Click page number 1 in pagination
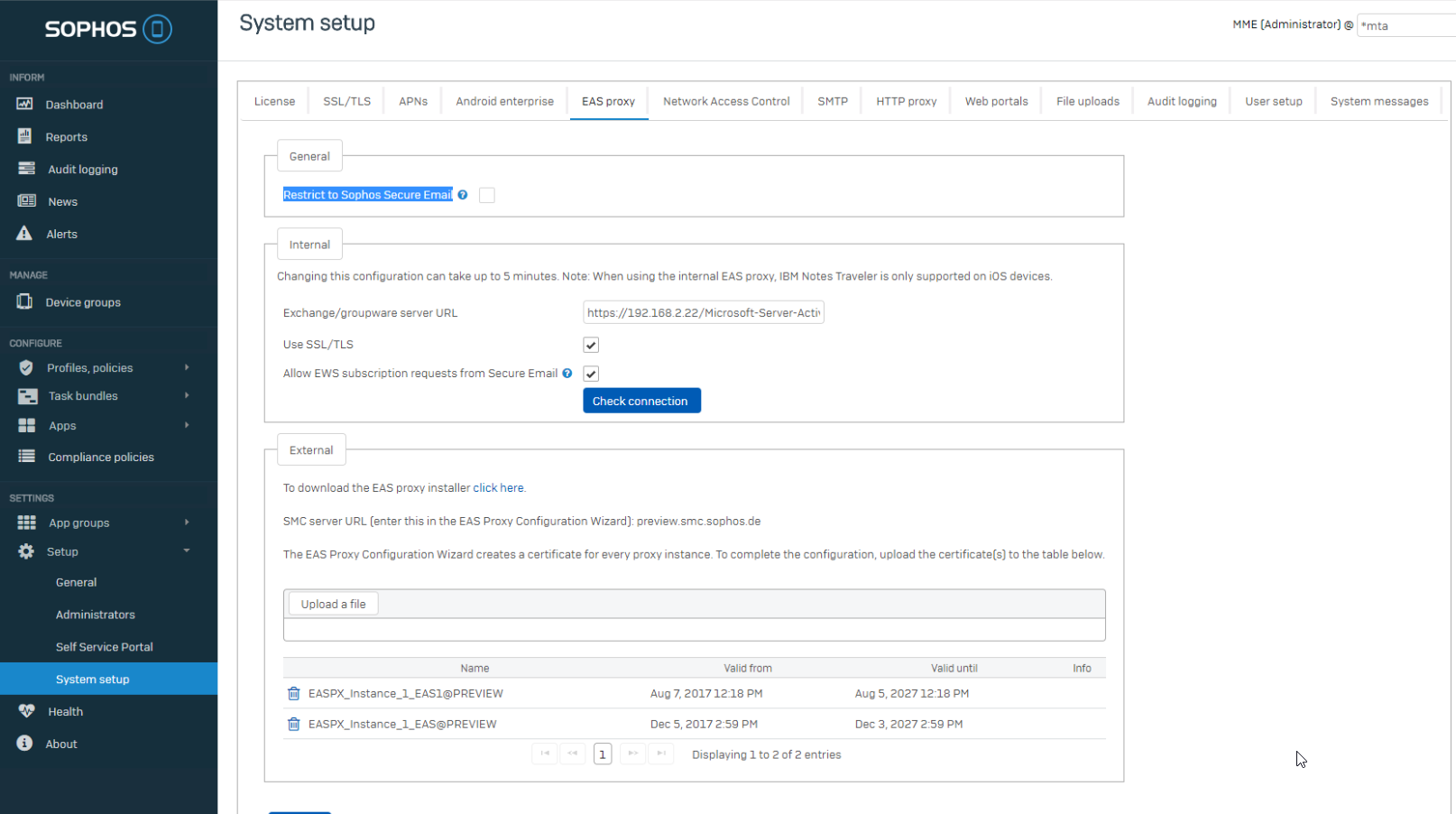This screenshot has width=1456, height=814. (x=603, y=754)
